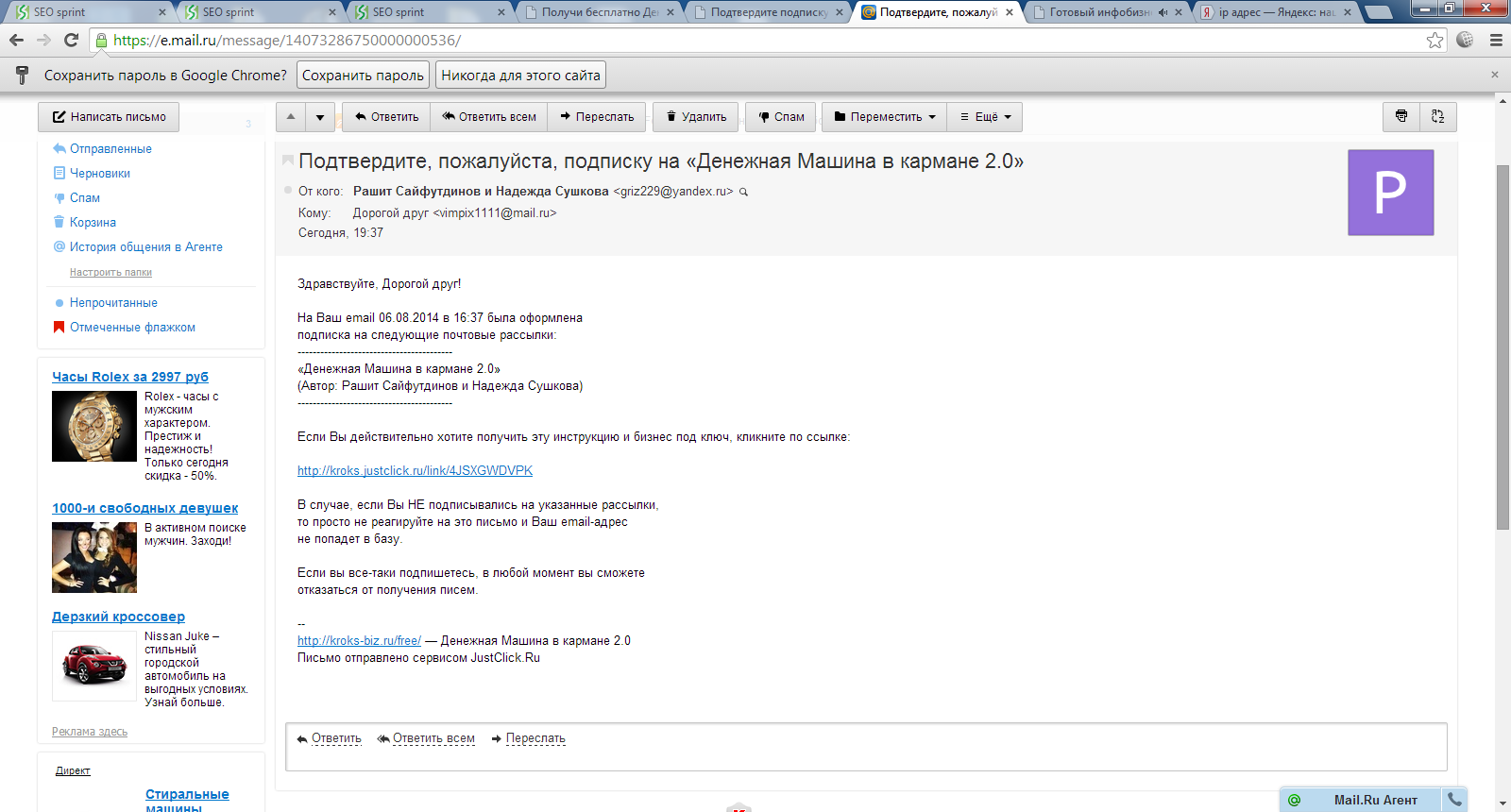Open the kroks.justclick.ru confirmation link
Viewport: 1511px width, 812px height.
click(x=415, y=470)
